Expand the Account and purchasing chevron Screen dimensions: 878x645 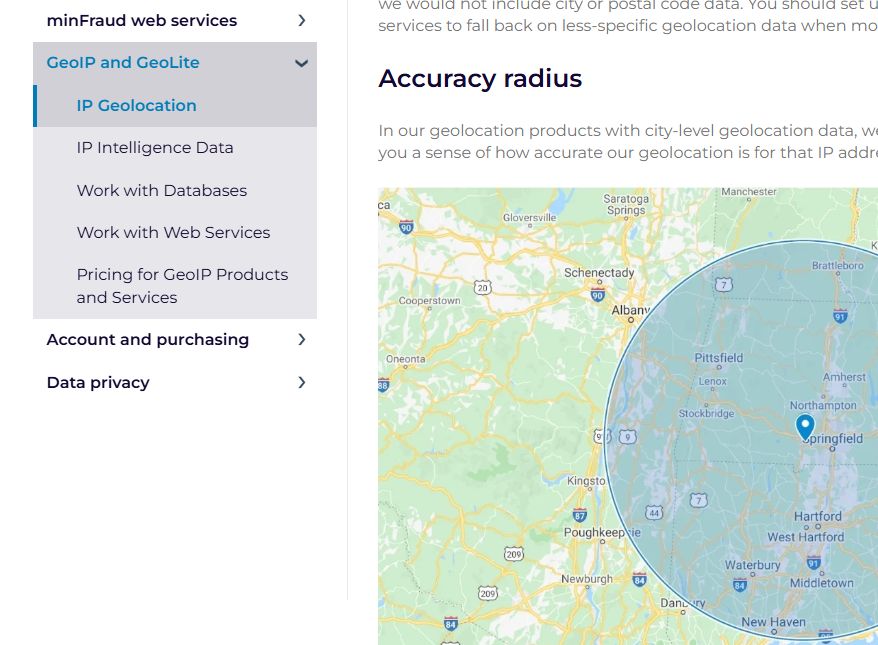tap(302, 339)
